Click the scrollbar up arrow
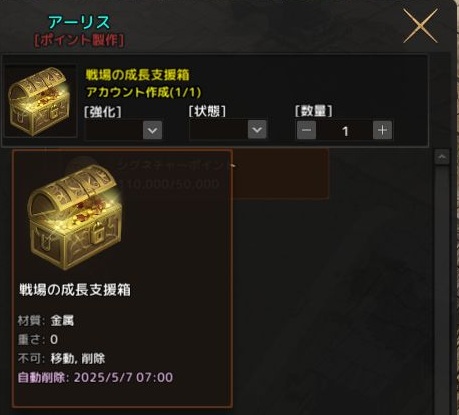Image resolution: width=459 pixels, height=415 pixels. 442,157
